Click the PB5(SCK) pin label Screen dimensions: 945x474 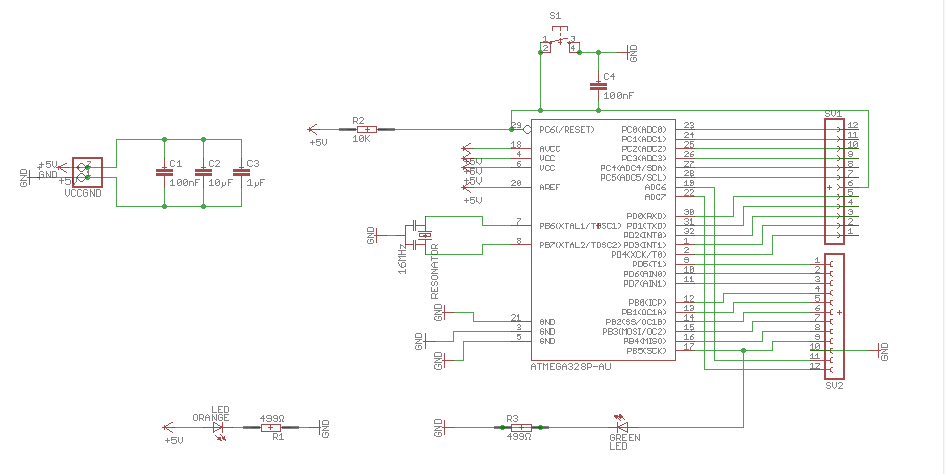point(647,351)
